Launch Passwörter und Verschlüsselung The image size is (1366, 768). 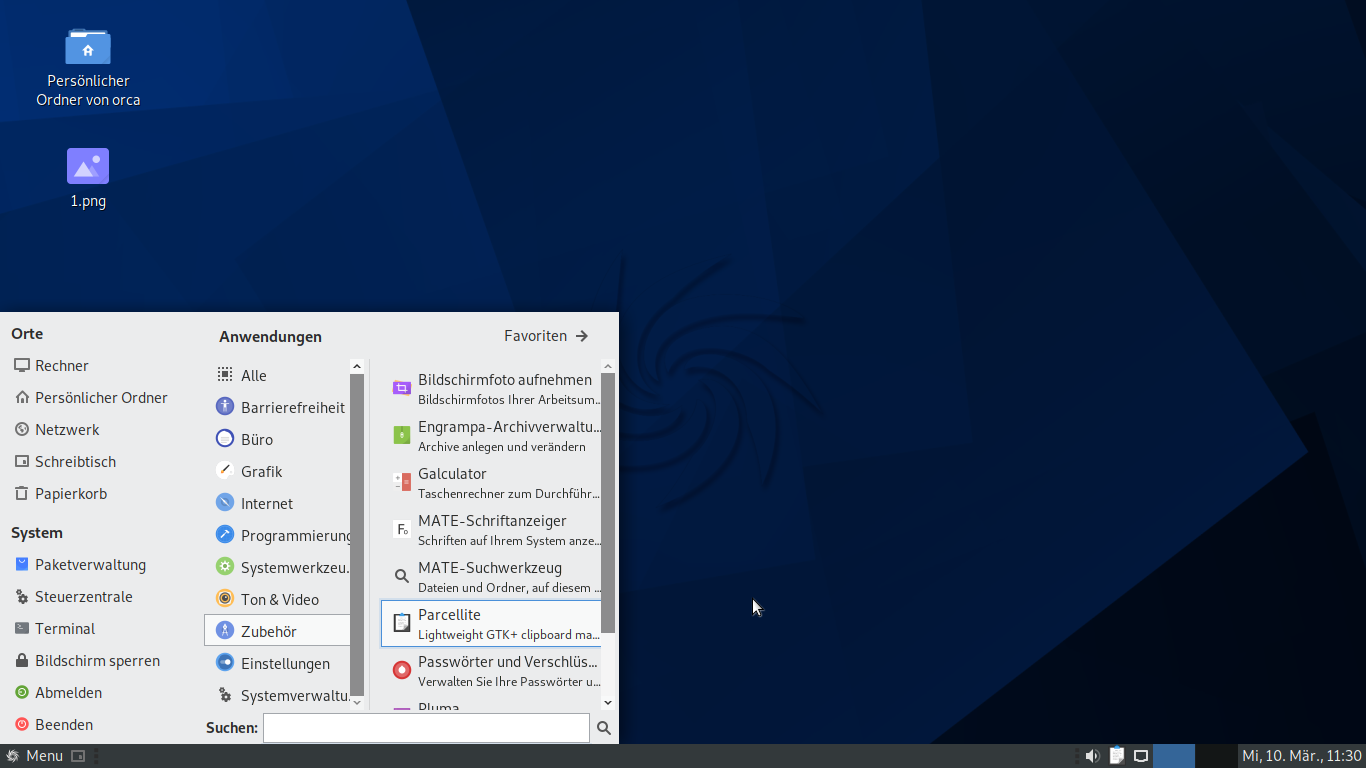tap(491, 671)
